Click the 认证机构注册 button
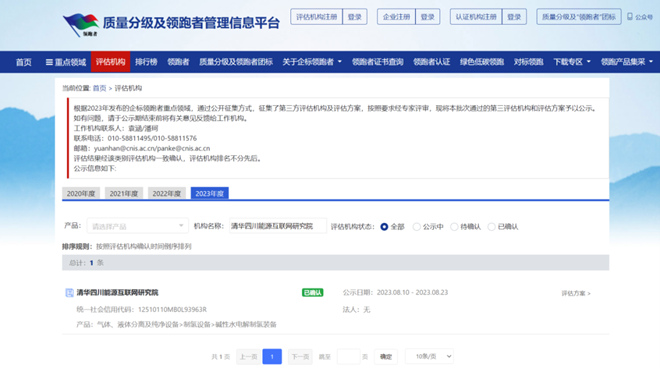Screen dimensions: 660x368 476,17
